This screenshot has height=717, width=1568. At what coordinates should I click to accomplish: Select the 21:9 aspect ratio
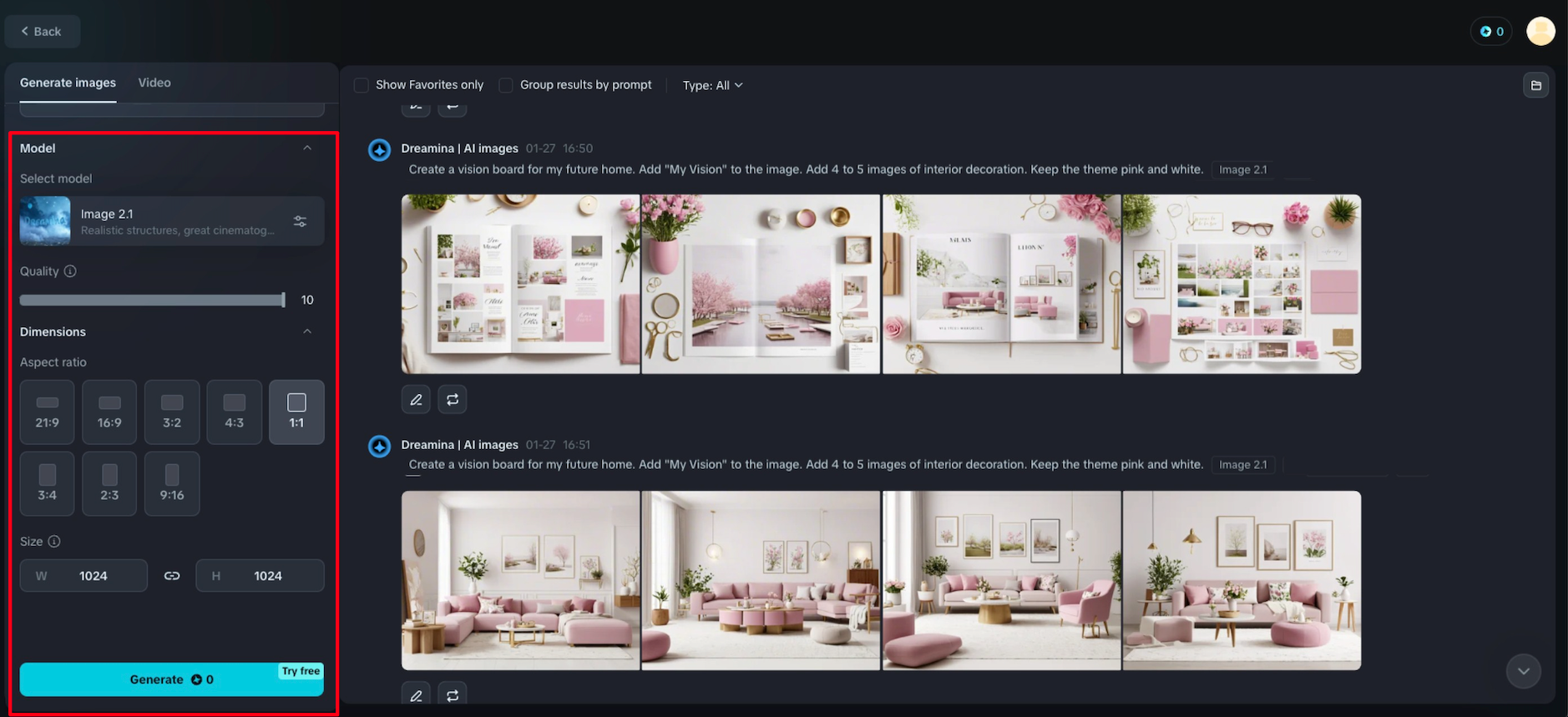tap(48, 412)
